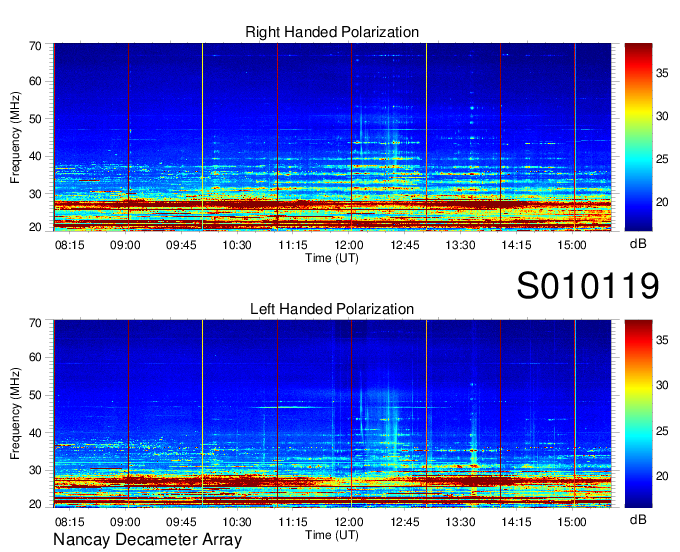Pick the Left Handed Polarization colorbar
The width and height of the screenshot is (680, 552).
pyautogui.click(x=638, y=414)
